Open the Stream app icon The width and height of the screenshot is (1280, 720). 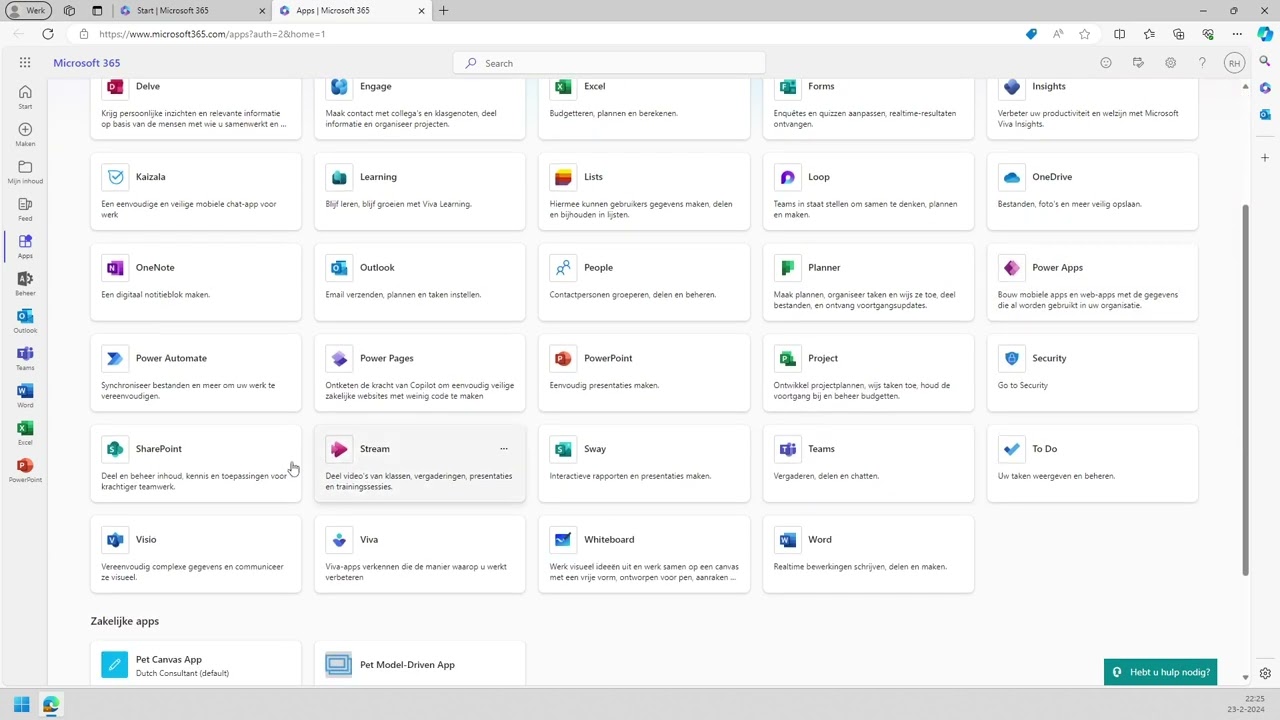pos(339,449)
